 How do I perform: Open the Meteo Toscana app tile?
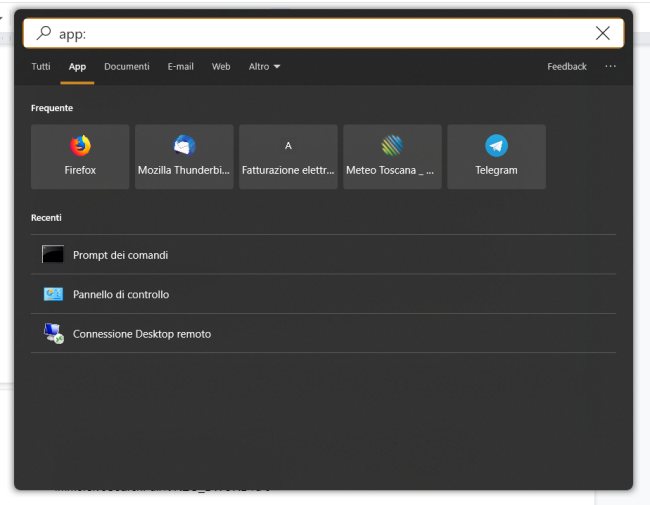click(392, 157)
